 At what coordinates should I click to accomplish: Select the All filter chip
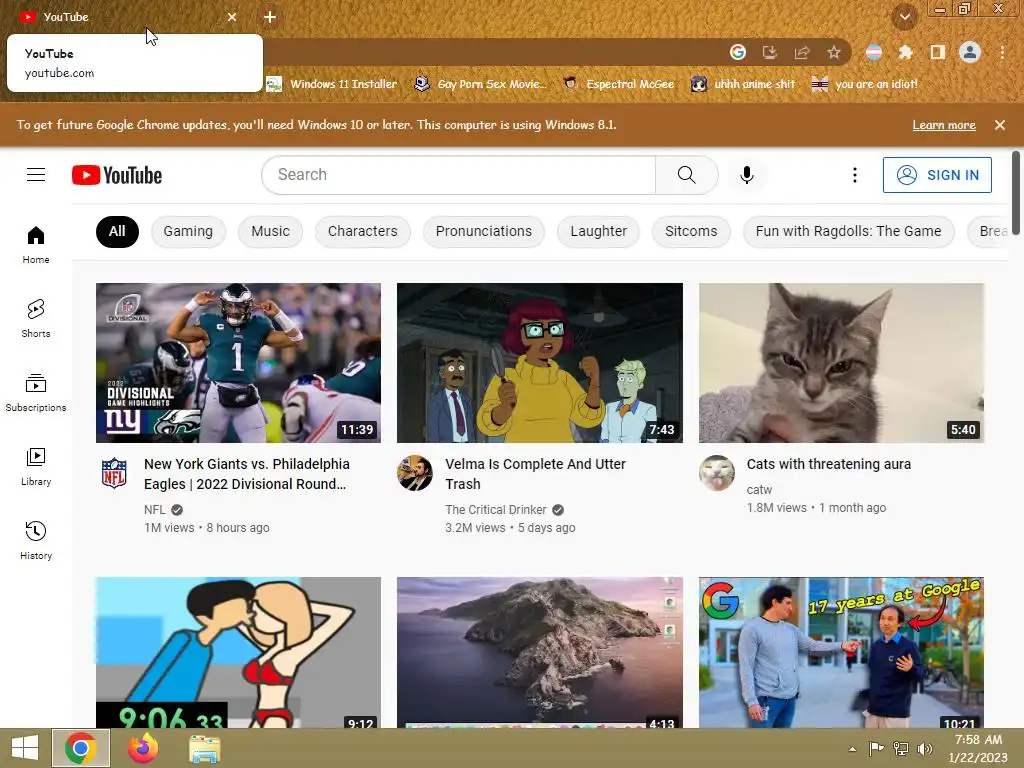click(x=117, y=231)
